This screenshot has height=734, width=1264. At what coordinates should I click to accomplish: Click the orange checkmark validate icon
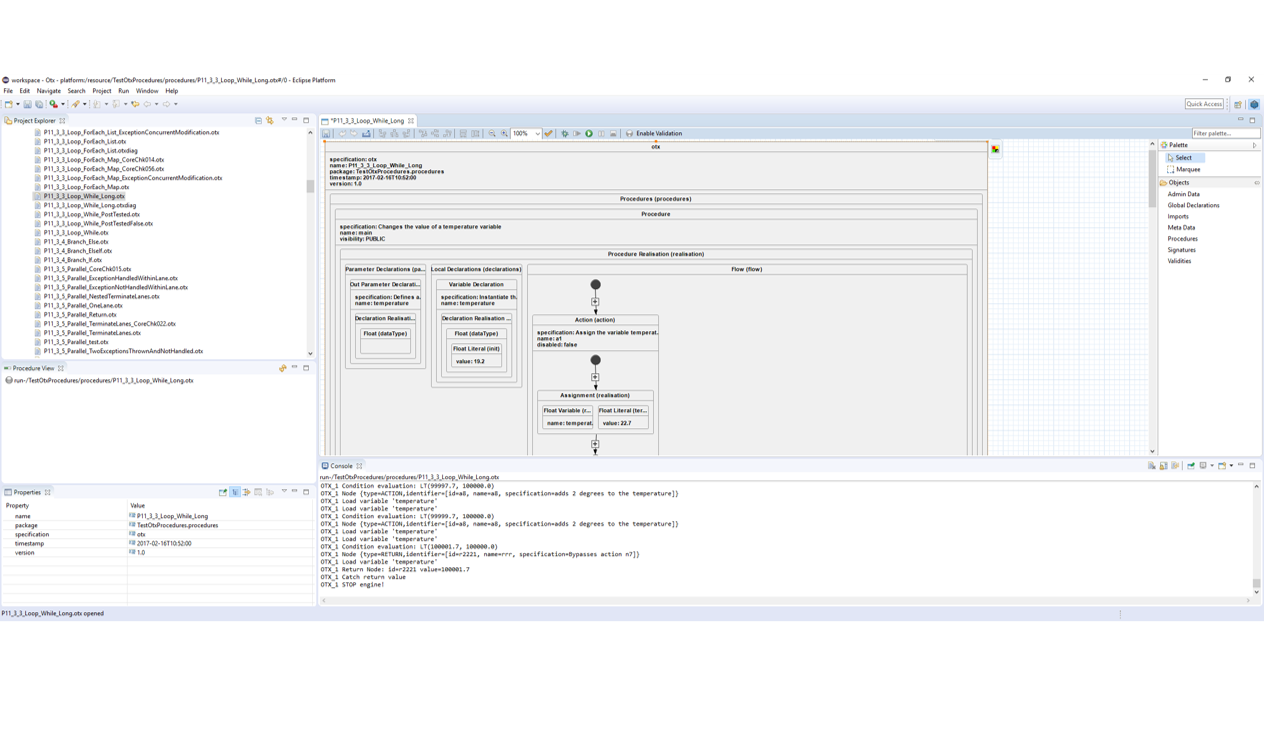point(548,133)
